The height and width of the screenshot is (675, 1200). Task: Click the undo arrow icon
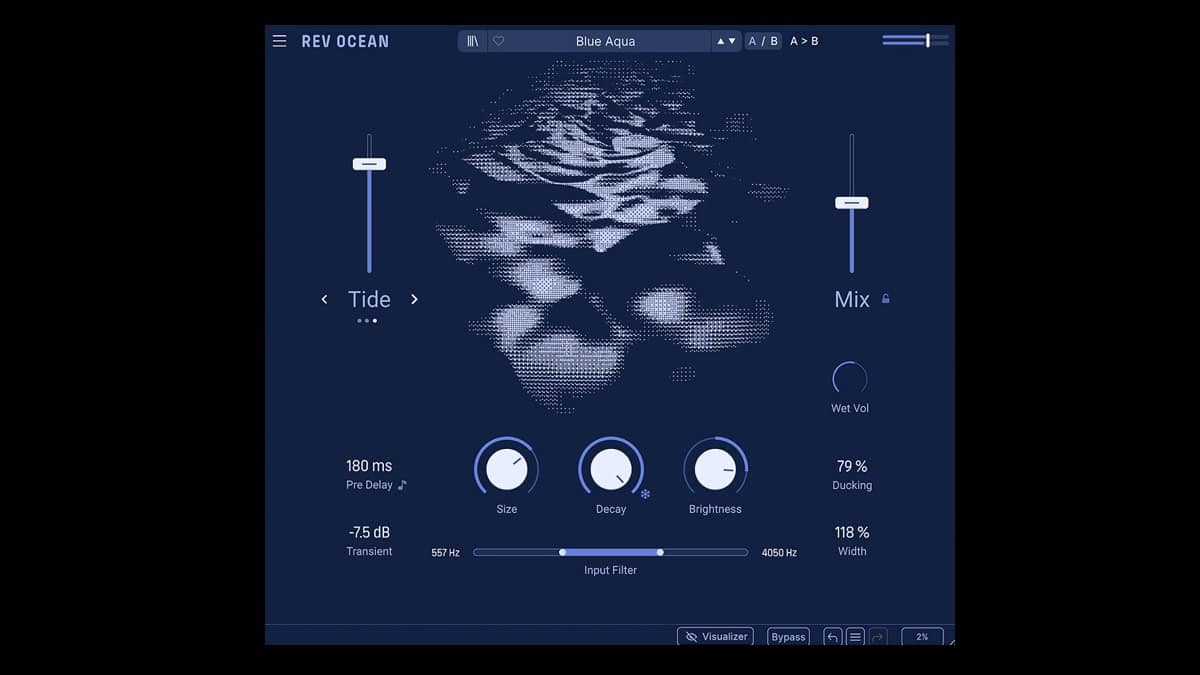(832, 636)
